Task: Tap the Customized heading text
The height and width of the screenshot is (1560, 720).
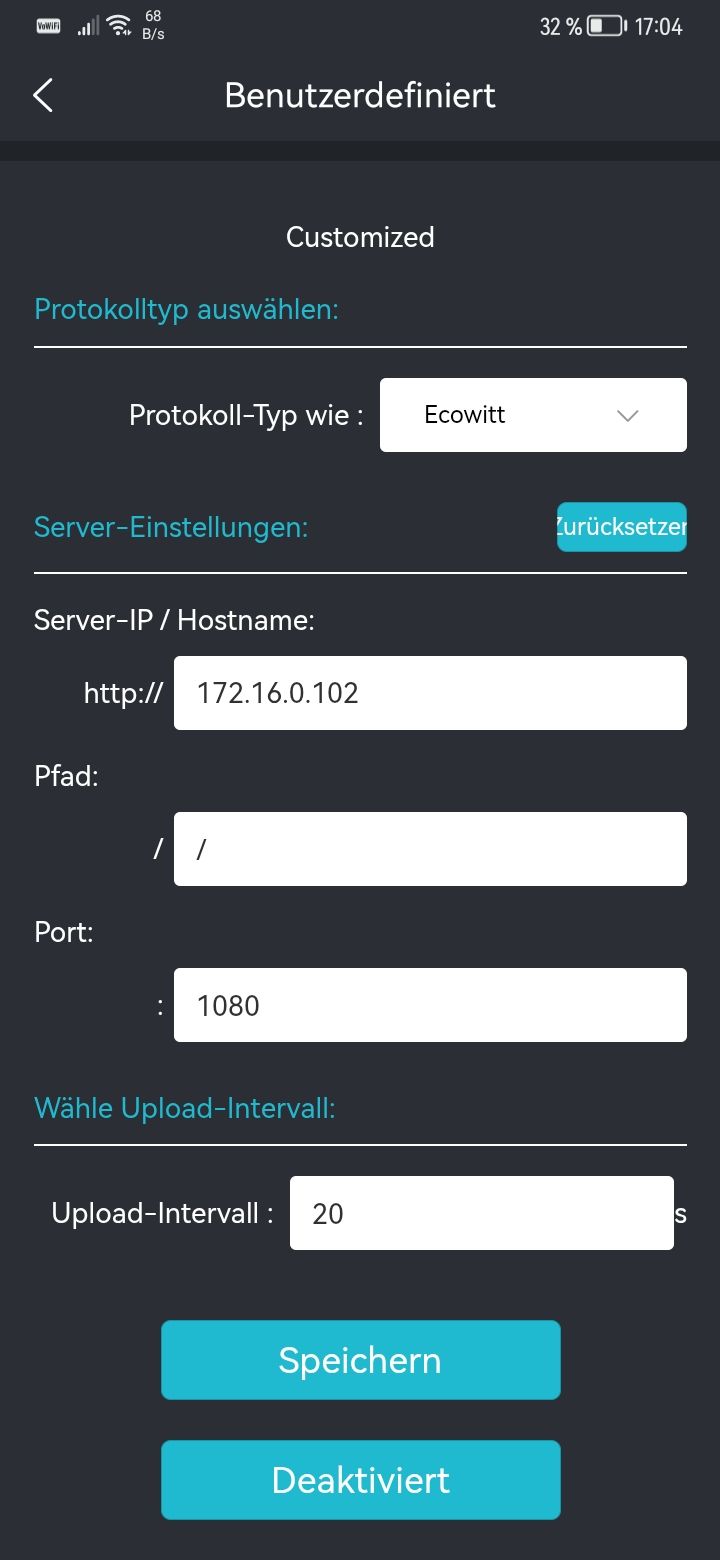Action: click(360, 237)
